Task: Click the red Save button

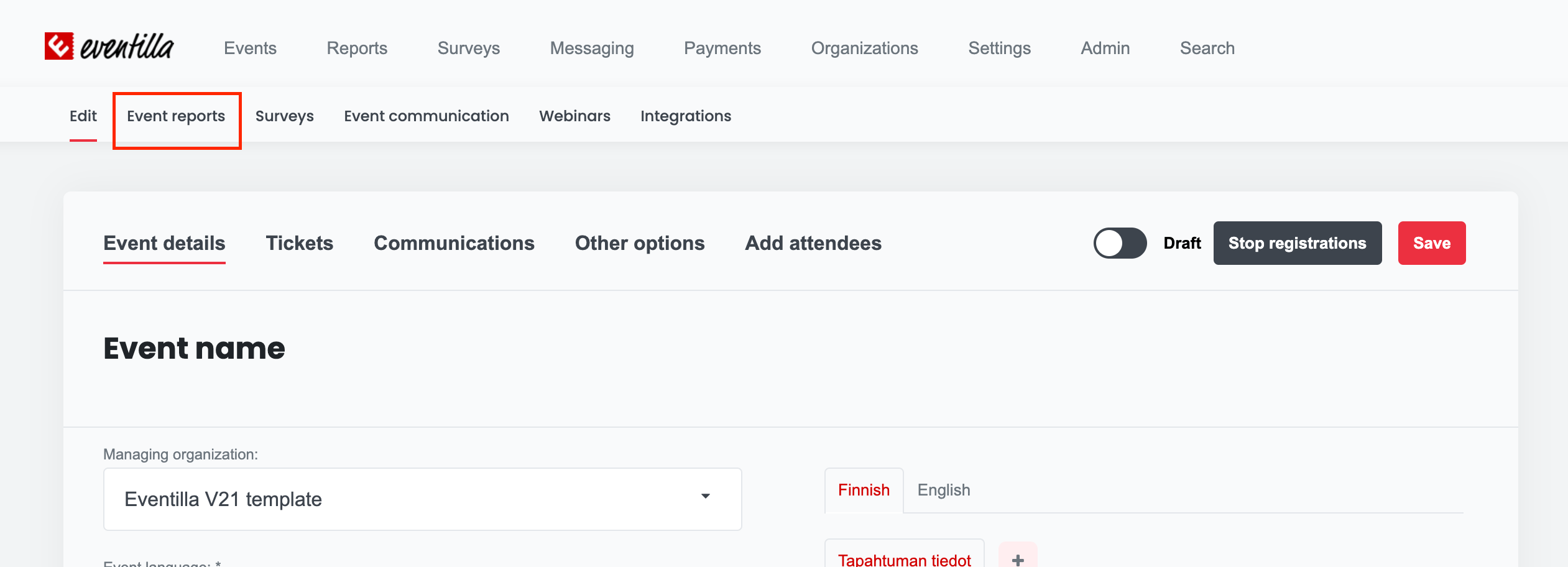Action: [x=1432, y=243]
